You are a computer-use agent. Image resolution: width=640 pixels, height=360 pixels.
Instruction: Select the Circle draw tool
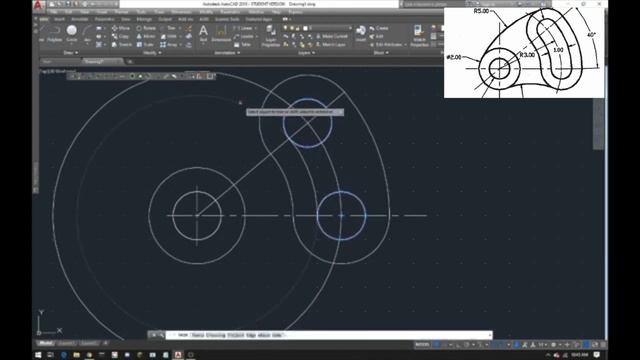pos(71,33)
